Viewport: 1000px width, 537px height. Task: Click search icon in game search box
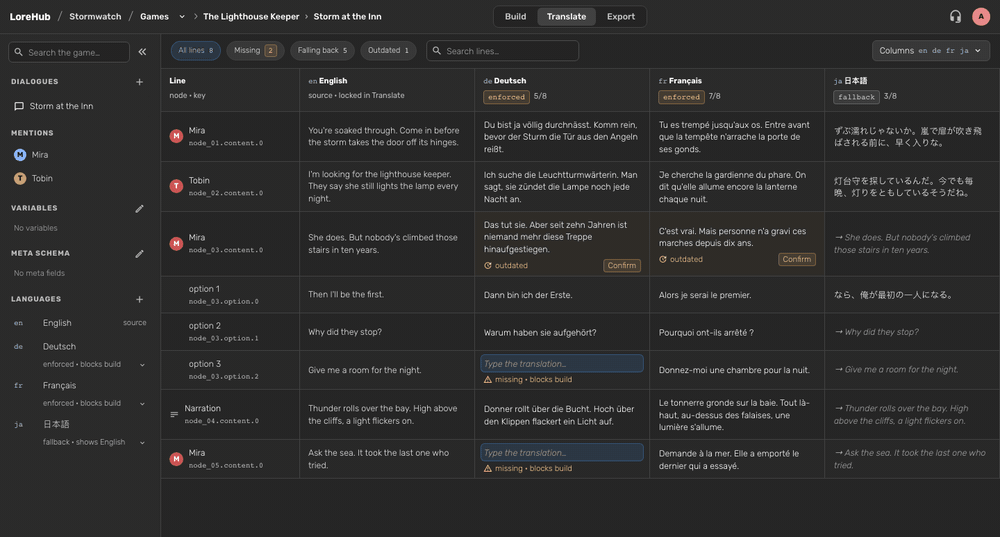pos(18,52)
